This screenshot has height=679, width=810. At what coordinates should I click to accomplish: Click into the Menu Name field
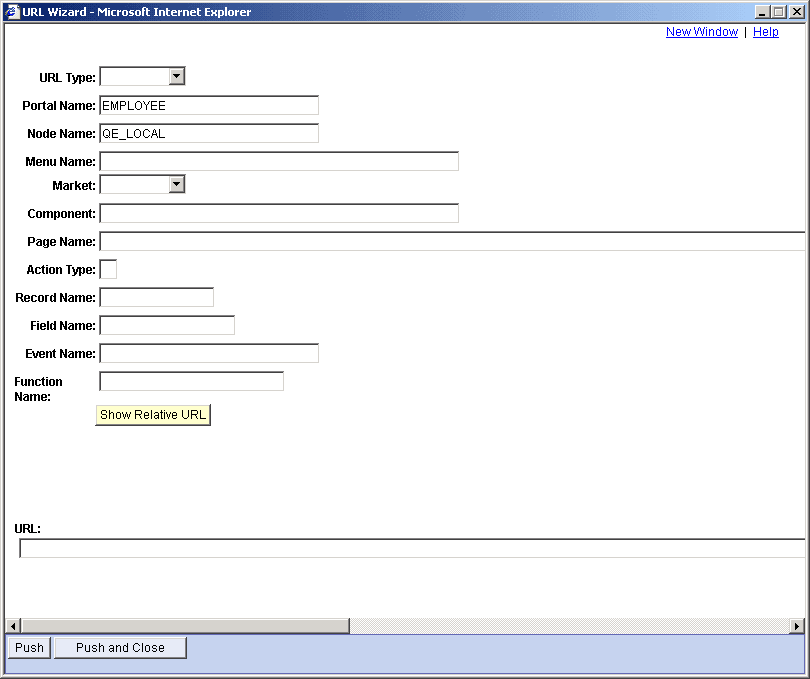(x=278, y=161)
